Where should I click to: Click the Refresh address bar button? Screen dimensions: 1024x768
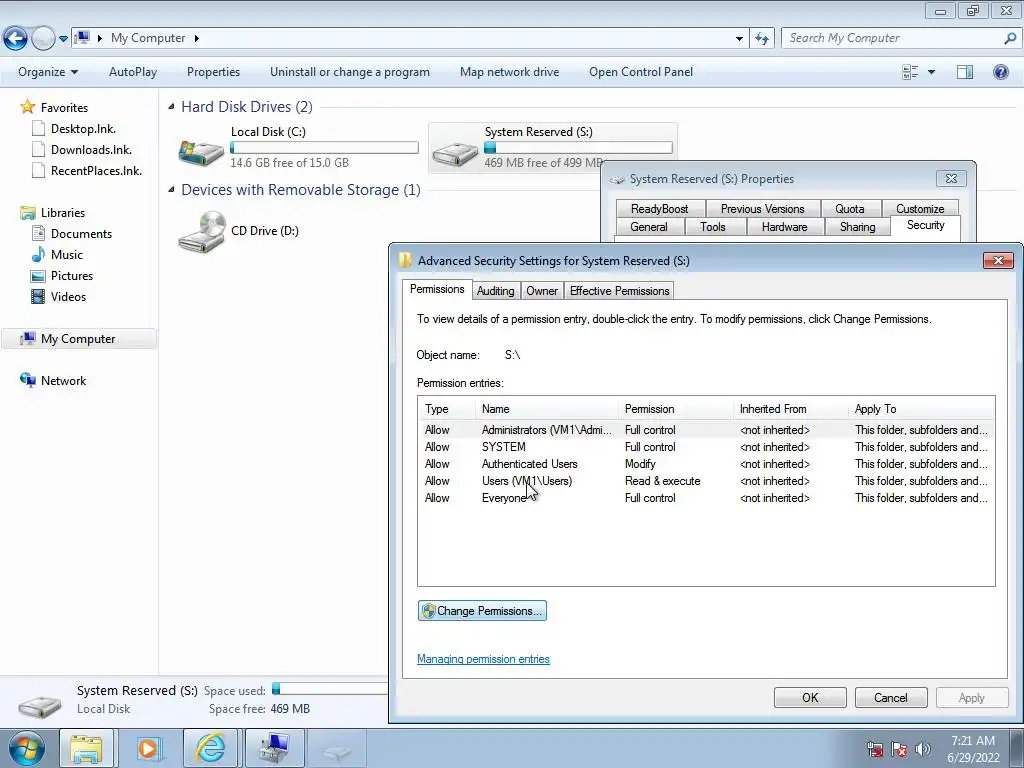762,39
